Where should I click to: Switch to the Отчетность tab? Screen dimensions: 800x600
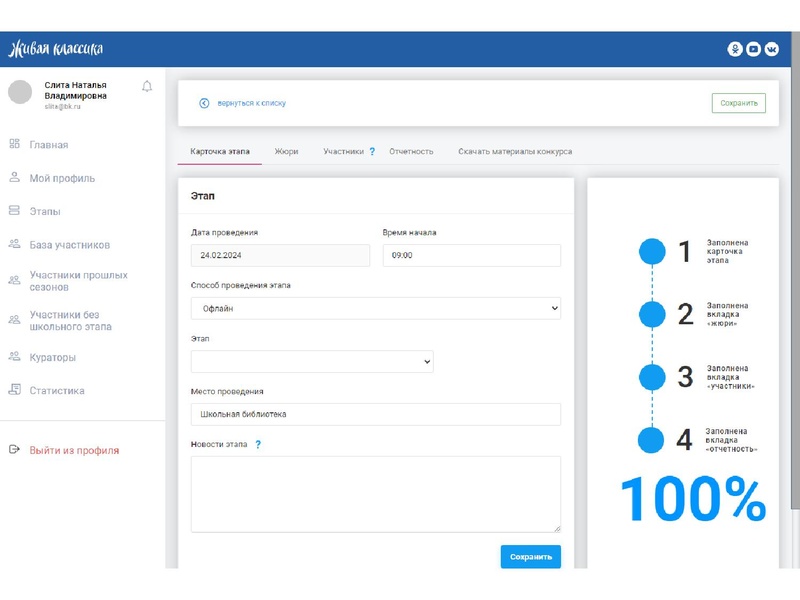411,152
